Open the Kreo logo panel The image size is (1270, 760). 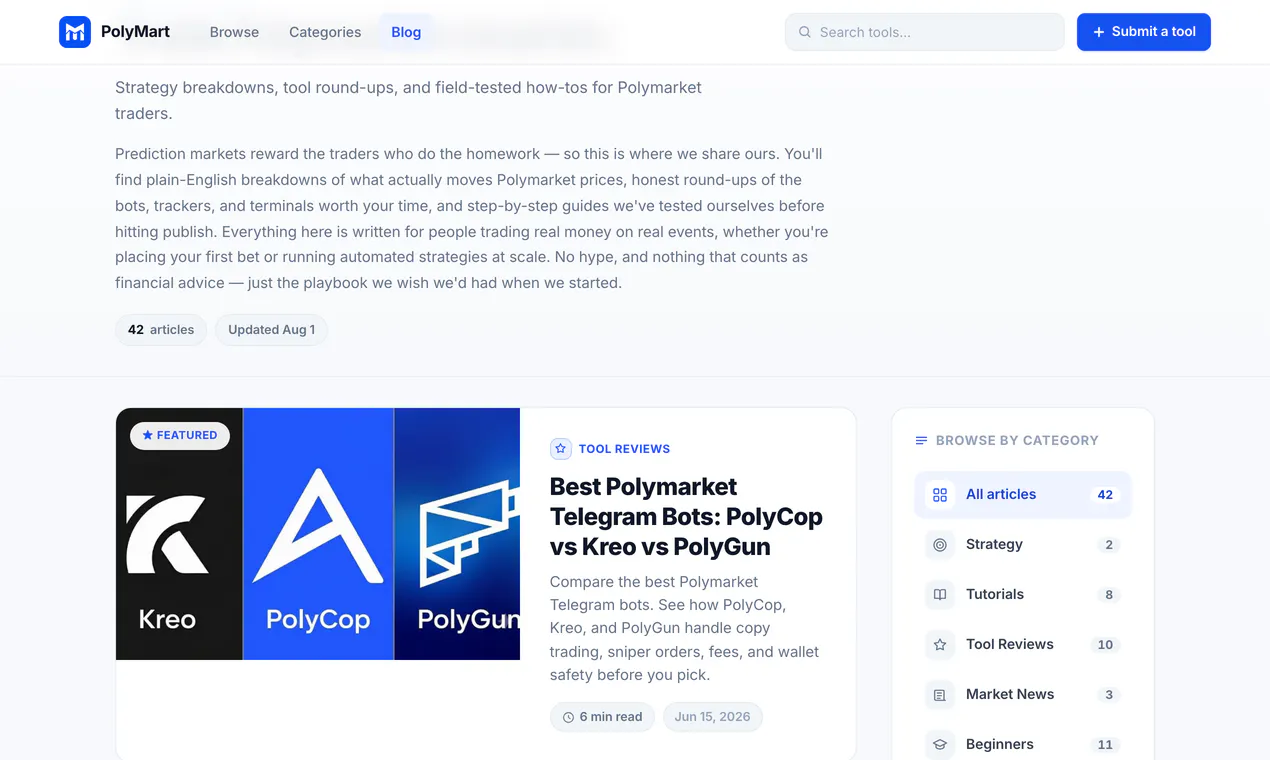pos(179,534)
